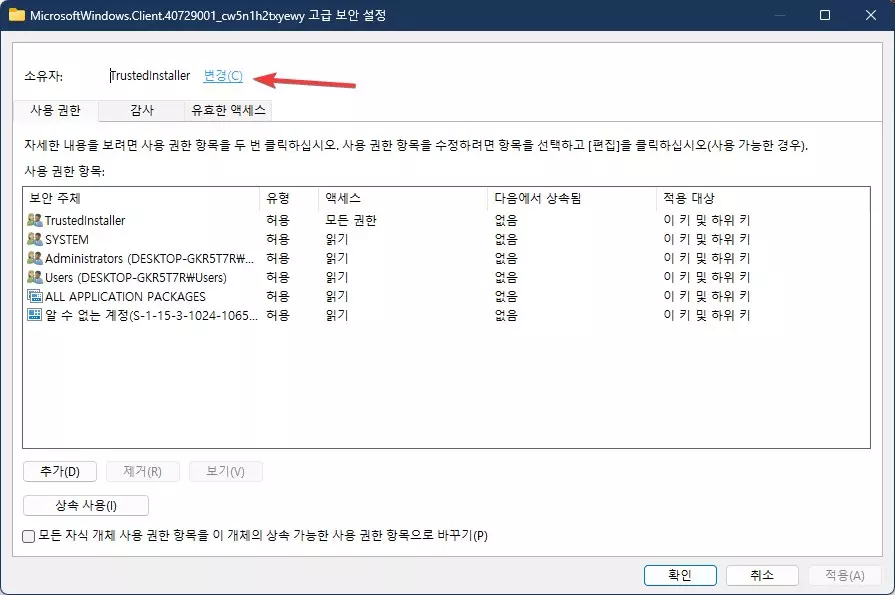Check the 모든 자식 개체 사용 권한 replace checkbox
895x595 pixels.
point(29,536)
